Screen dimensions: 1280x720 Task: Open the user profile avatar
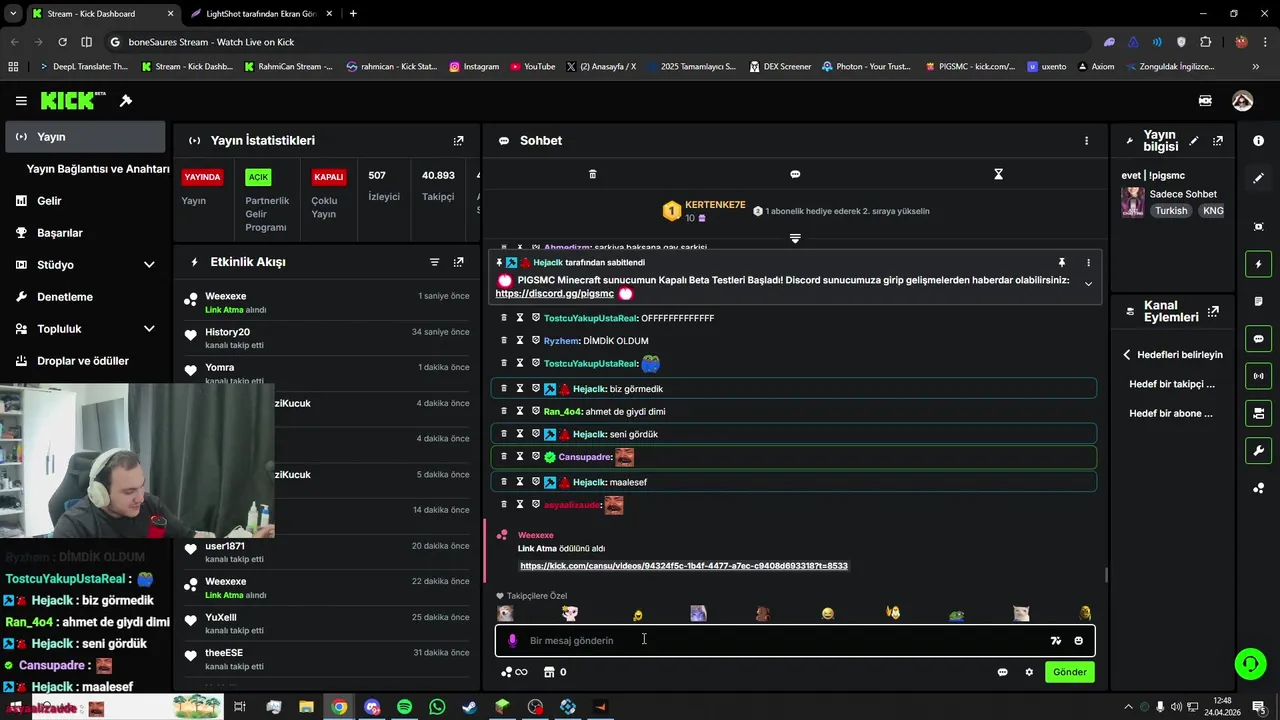[1242, 101]
